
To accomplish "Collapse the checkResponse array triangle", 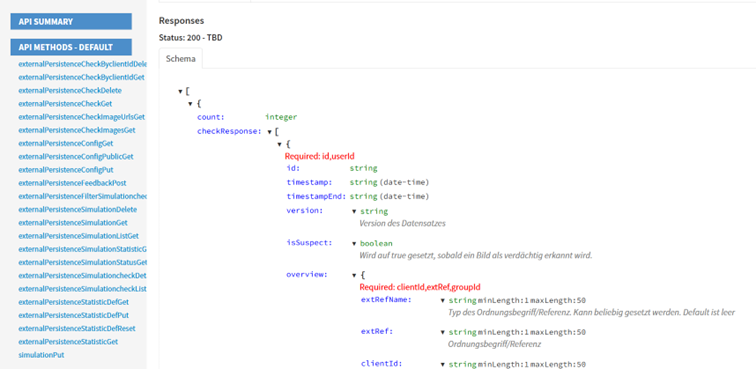I will 270,131.
